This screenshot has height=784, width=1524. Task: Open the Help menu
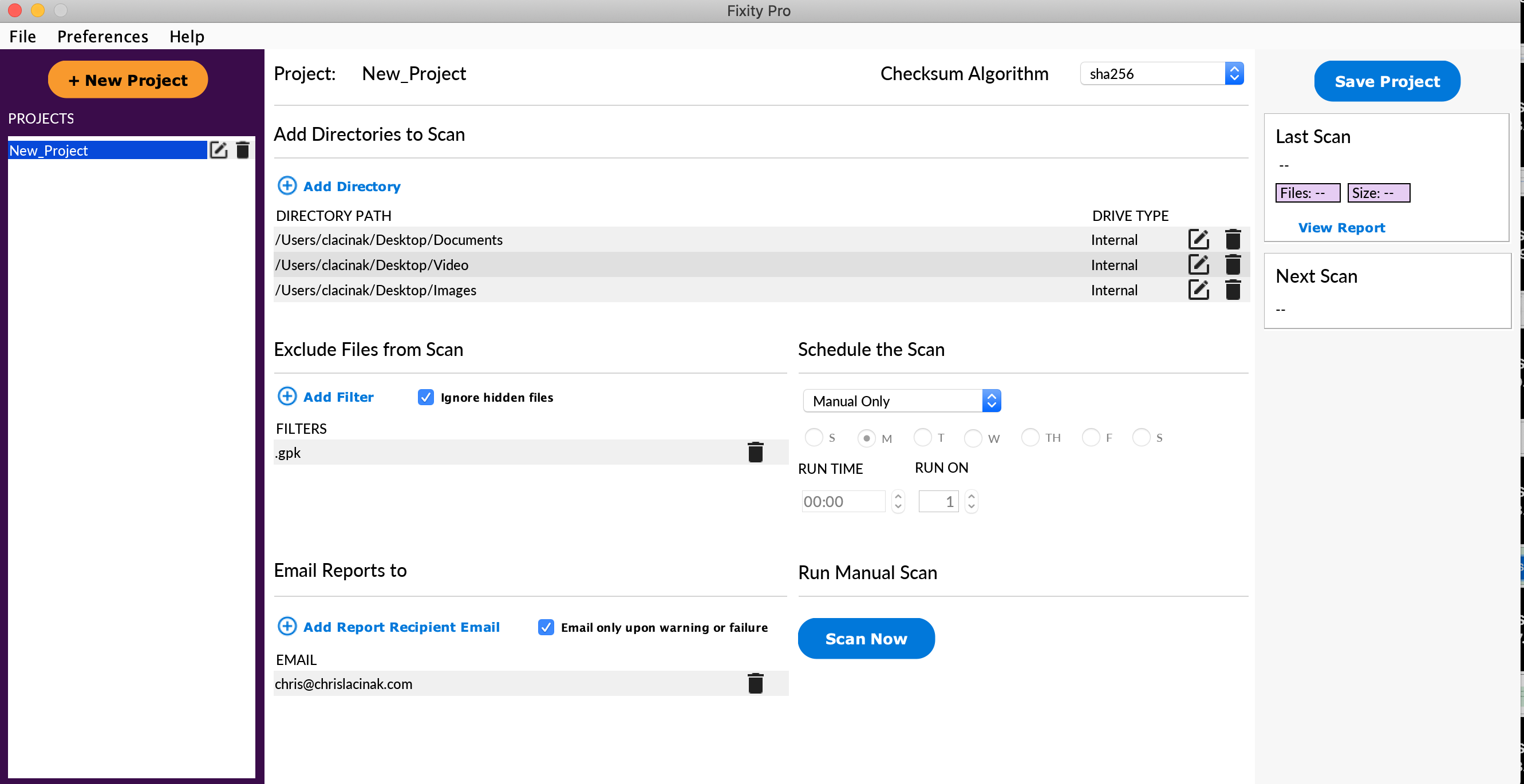click(187, 37)
